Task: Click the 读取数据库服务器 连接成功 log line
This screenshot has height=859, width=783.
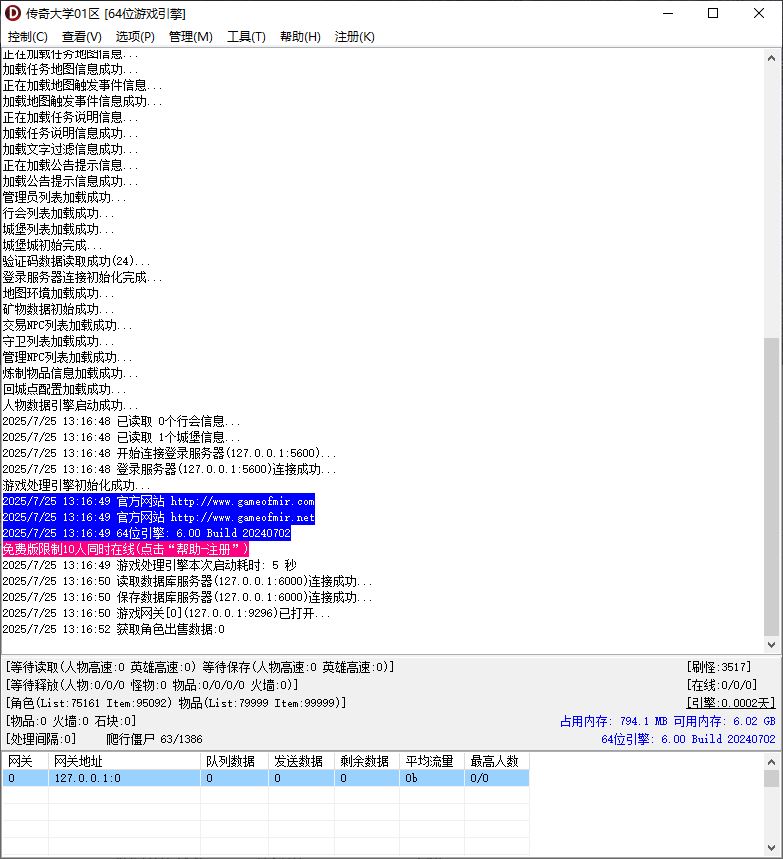Action: coord(187,581)
